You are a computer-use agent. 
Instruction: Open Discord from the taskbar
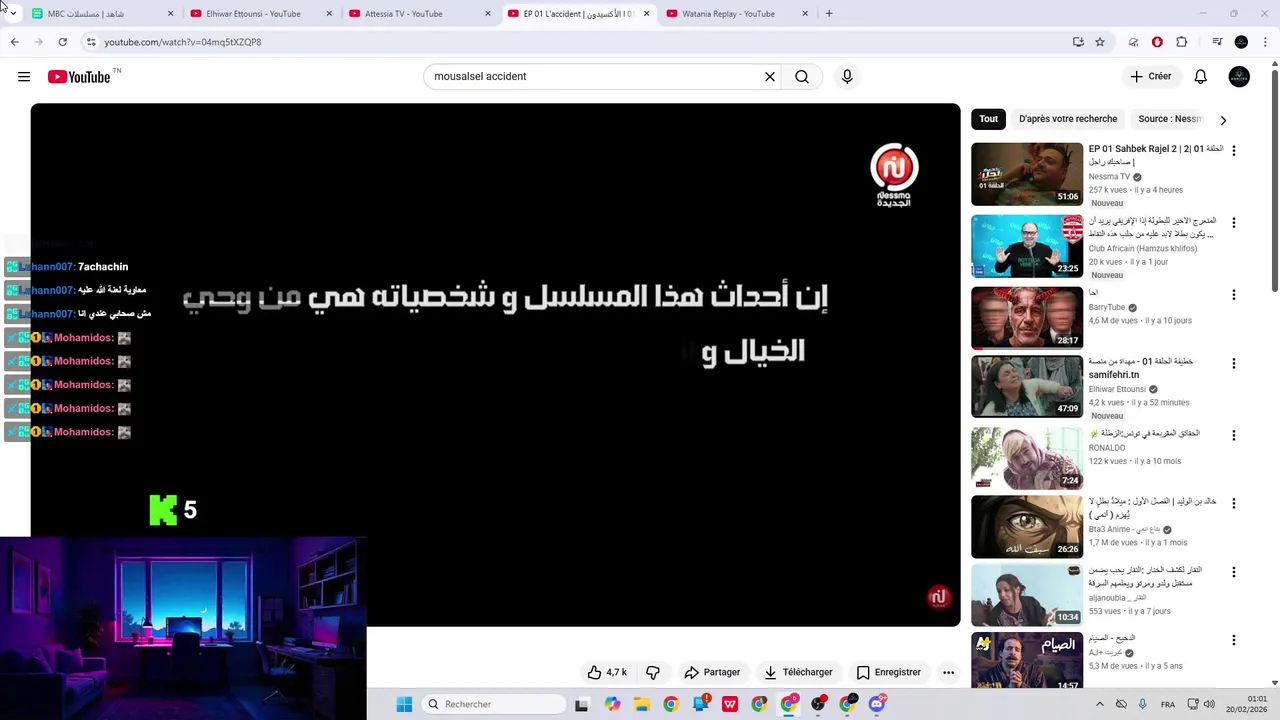click(x=877, y=704)
